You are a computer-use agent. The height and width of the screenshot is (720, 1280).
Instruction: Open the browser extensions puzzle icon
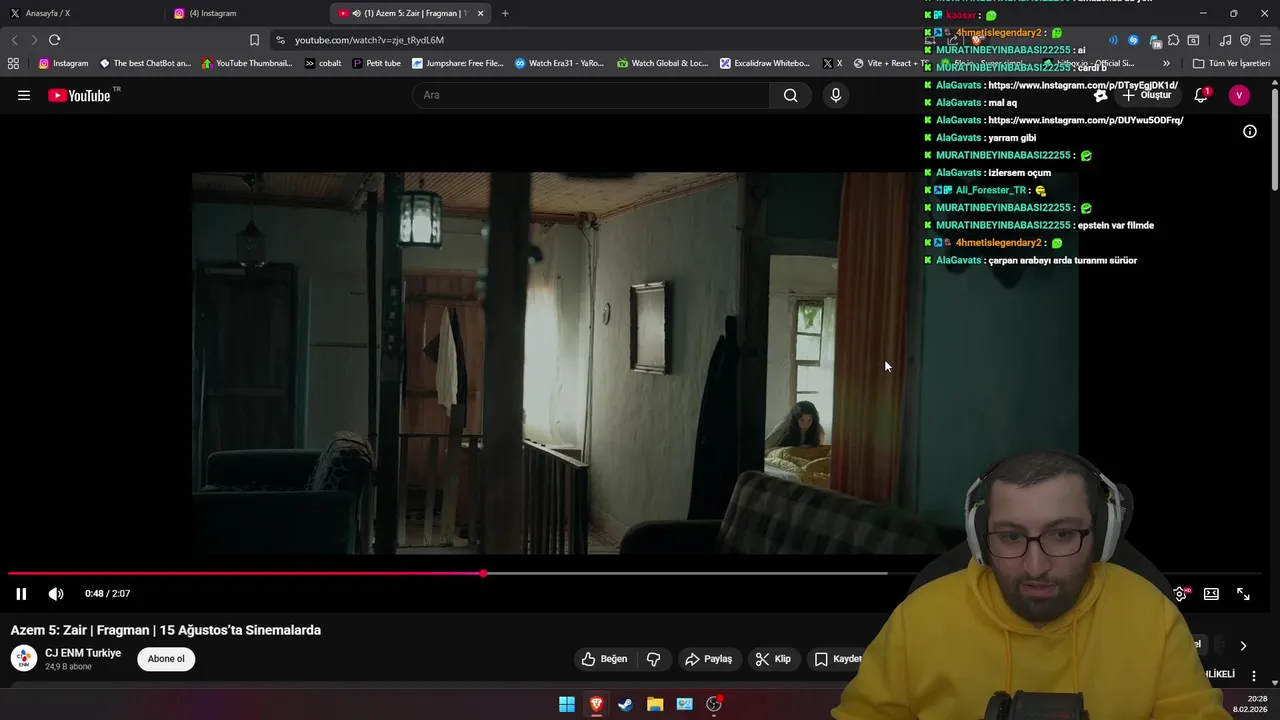1173,40
